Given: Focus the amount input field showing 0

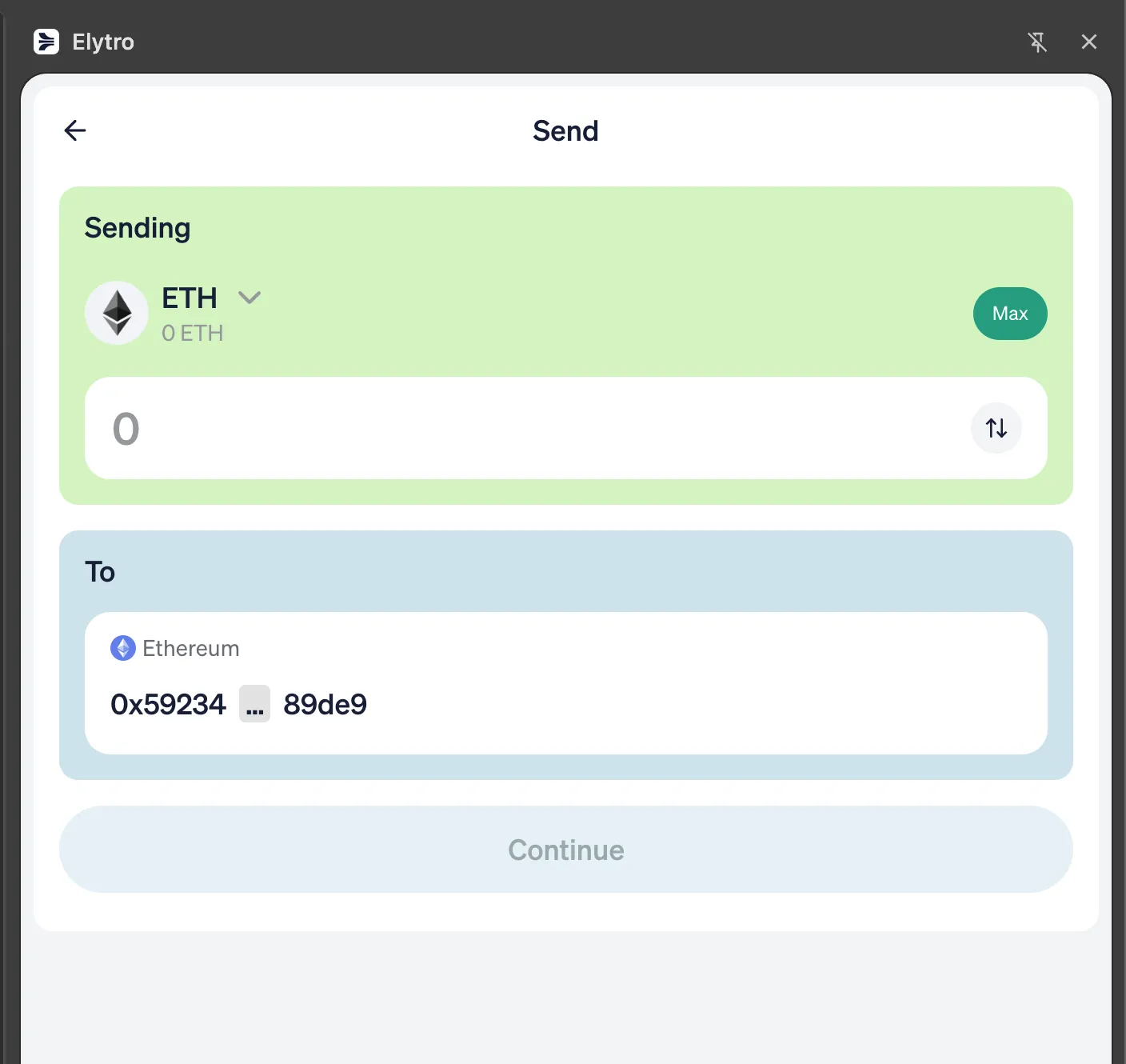Looking at the screenshot, I should click(x=480, y=428).
